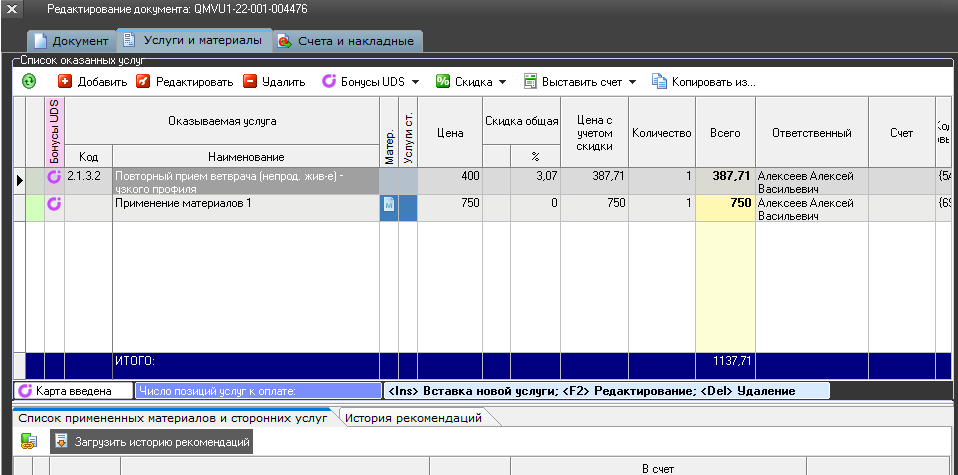Expand the Выставить счет dropdown arrow
Screen dimensions: 958x475
click(632, 82)
